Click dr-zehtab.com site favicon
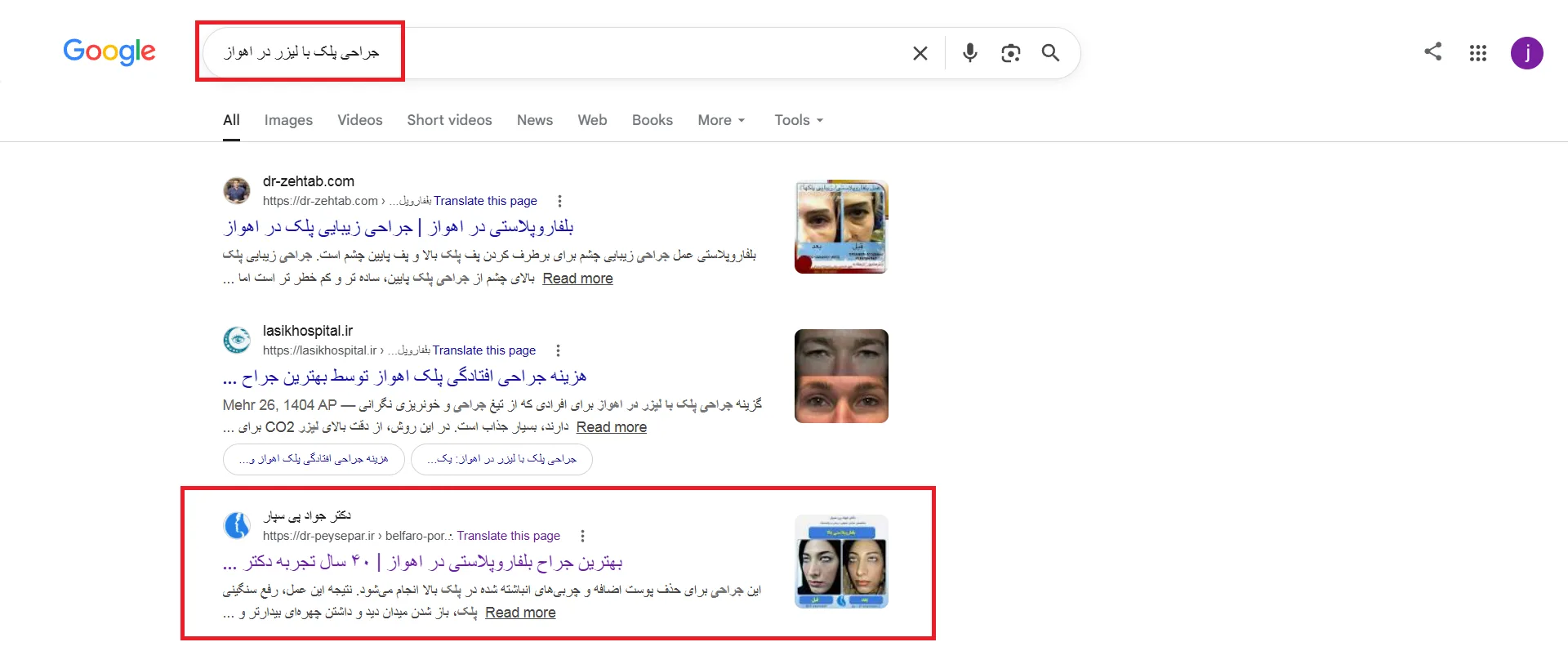 [x=237, y=190]
